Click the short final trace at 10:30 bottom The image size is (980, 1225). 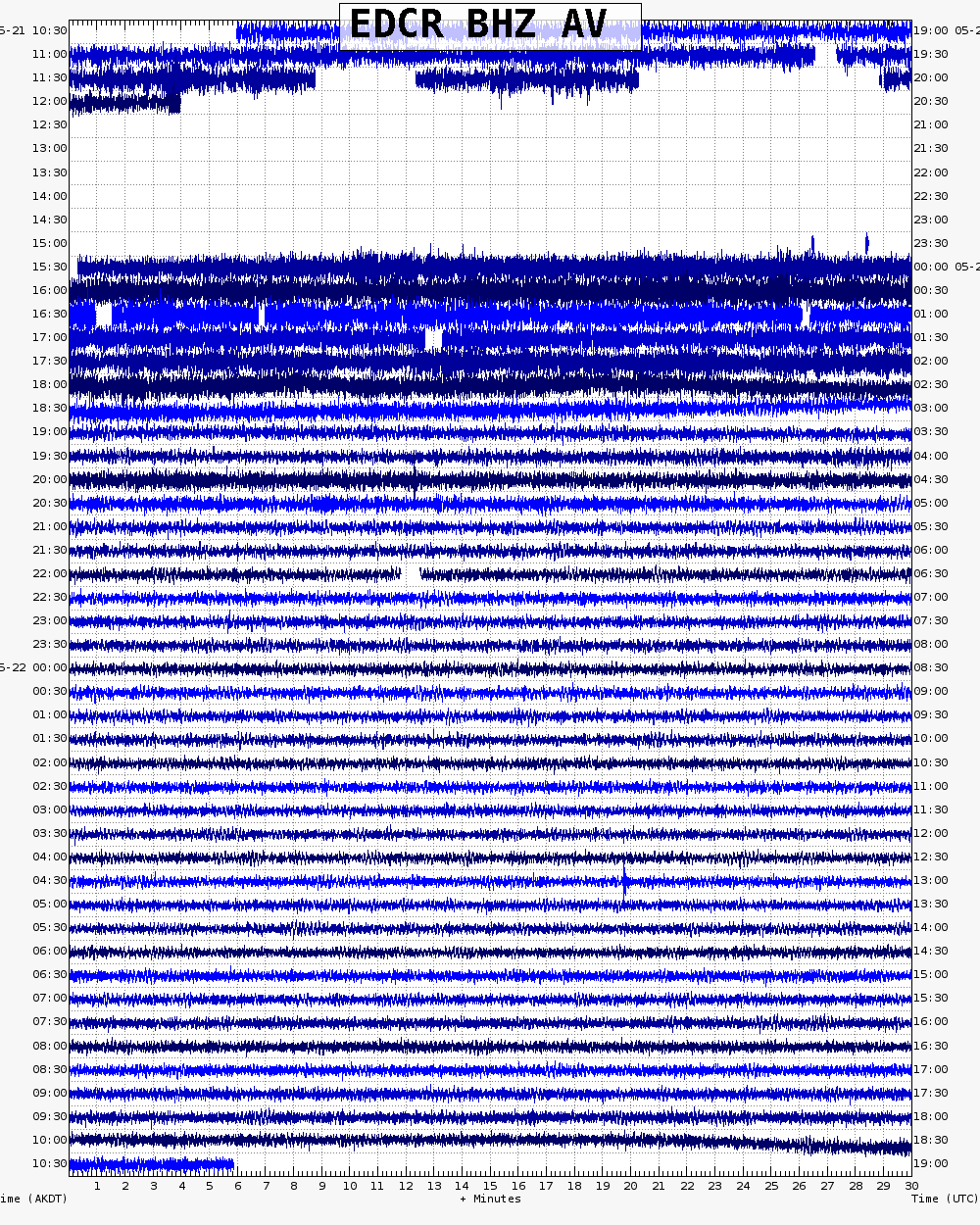[151, 1164]
